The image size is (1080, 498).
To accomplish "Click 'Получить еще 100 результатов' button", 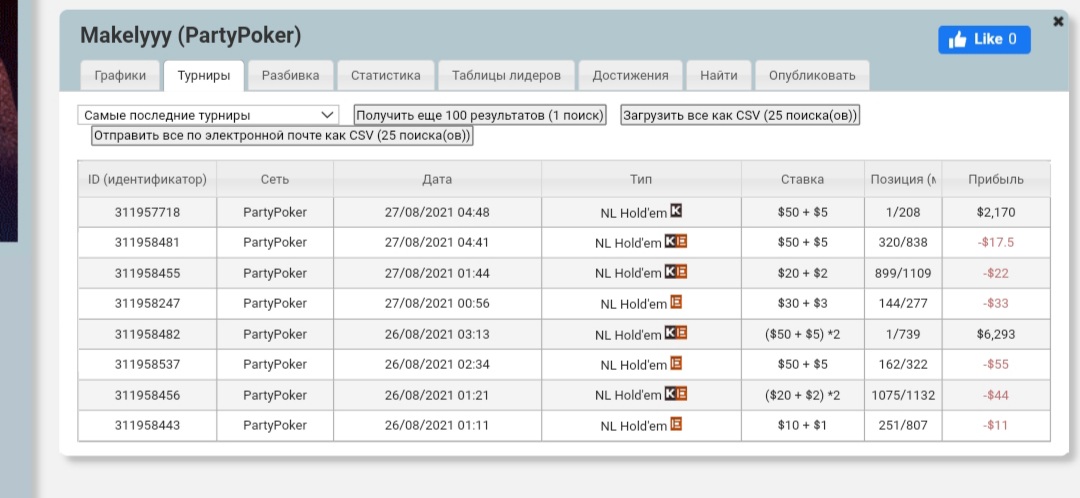I will coord(481,115).
